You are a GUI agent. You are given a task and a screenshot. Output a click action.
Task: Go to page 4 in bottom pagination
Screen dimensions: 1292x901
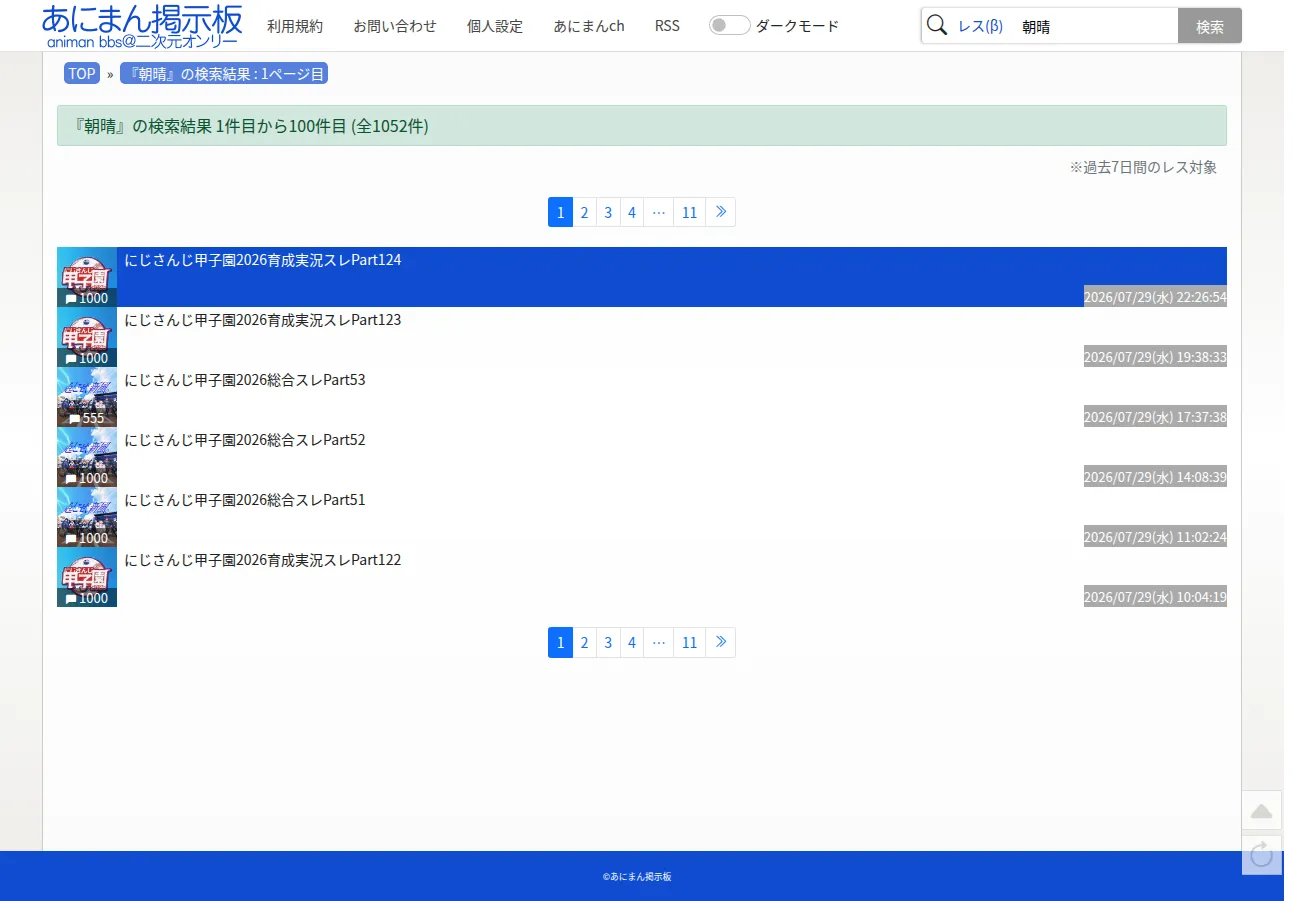point(632,642)
